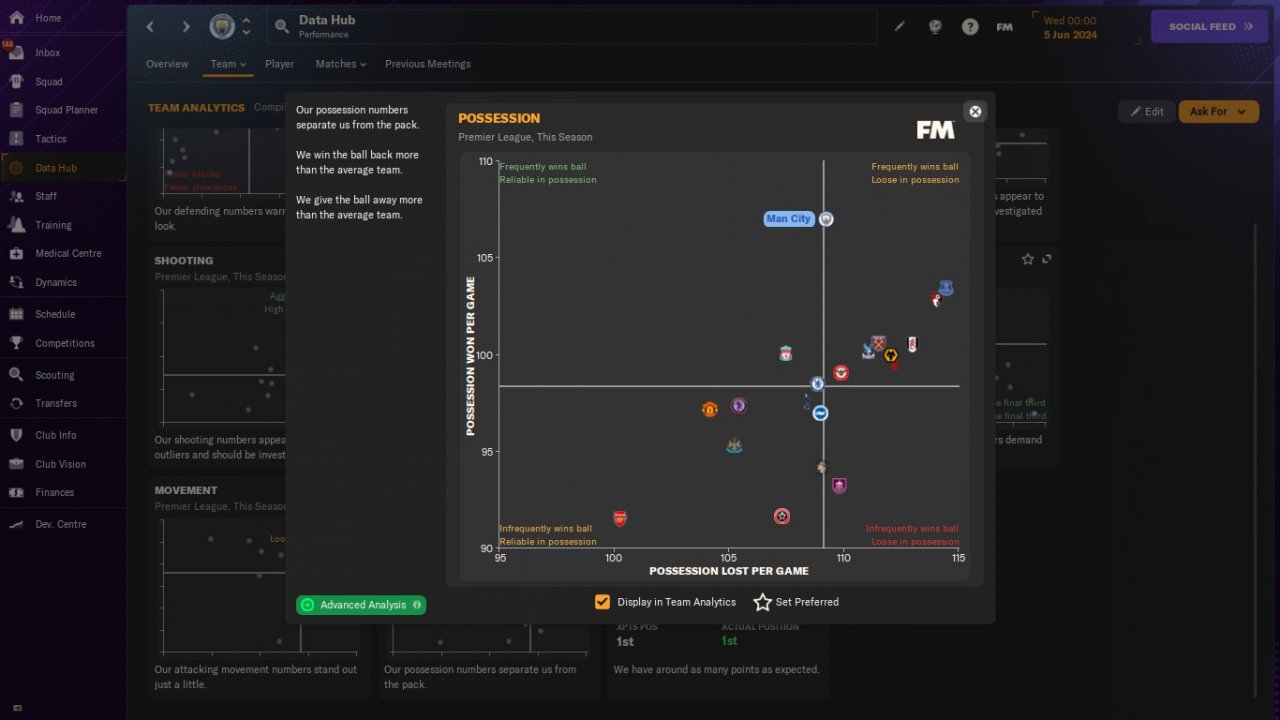Click the Man City label on the chart
The height and width of the screenshot is (720, 1280).
[x=789, y=219]
